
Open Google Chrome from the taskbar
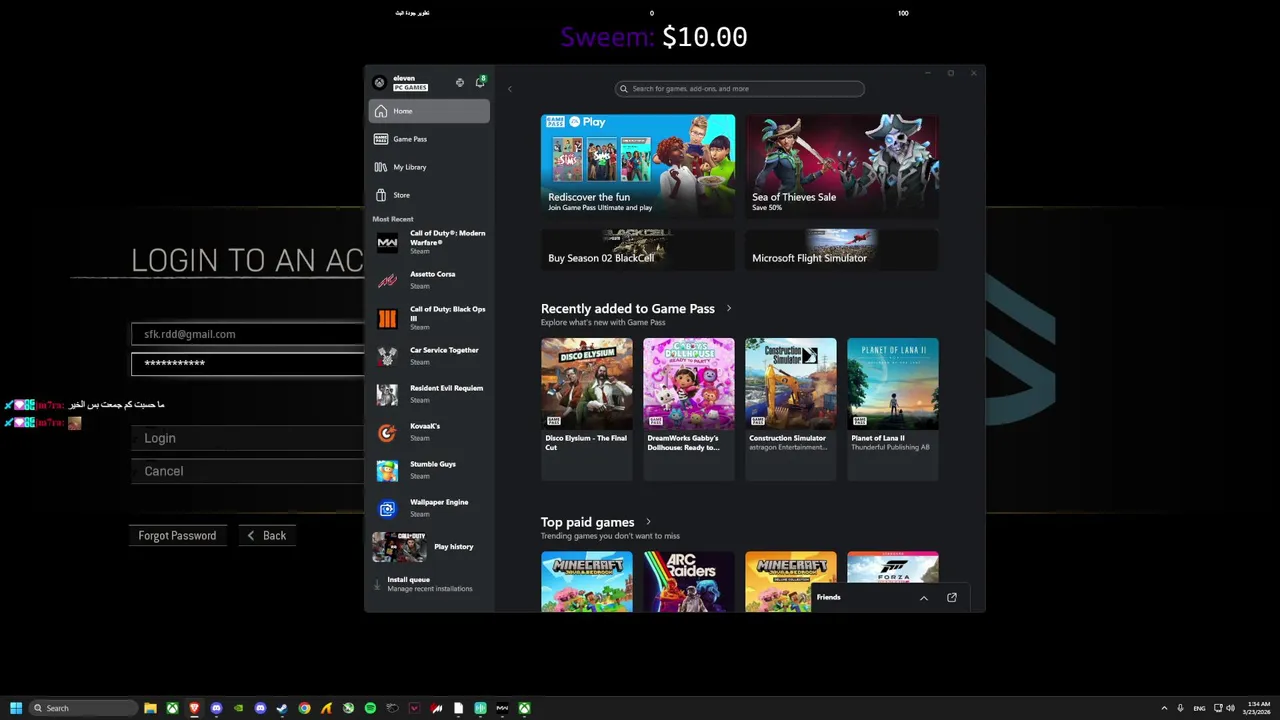[304, 708]
